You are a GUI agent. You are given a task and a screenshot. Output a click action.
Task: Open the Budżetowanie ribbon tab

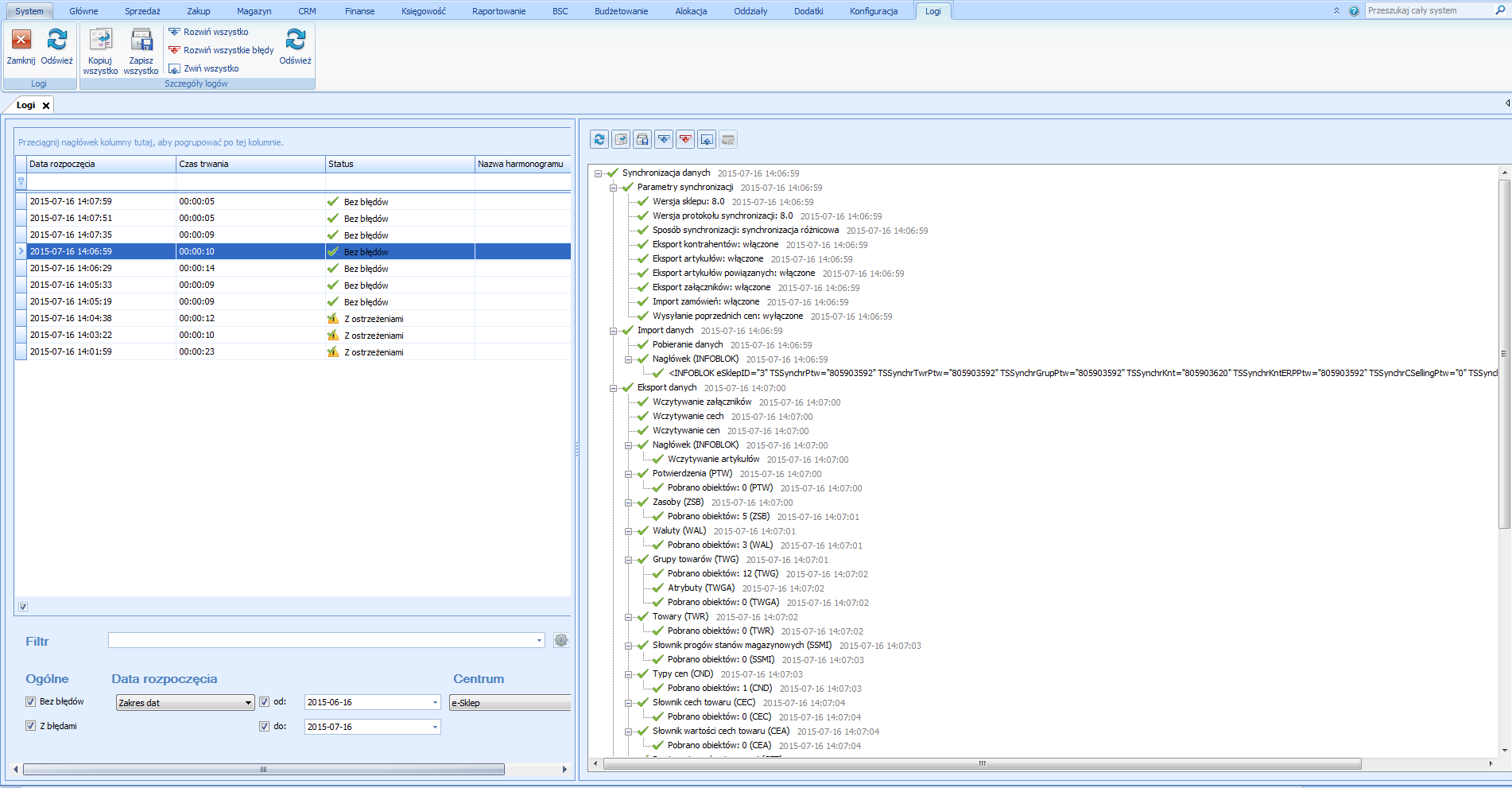click(622, 11)
